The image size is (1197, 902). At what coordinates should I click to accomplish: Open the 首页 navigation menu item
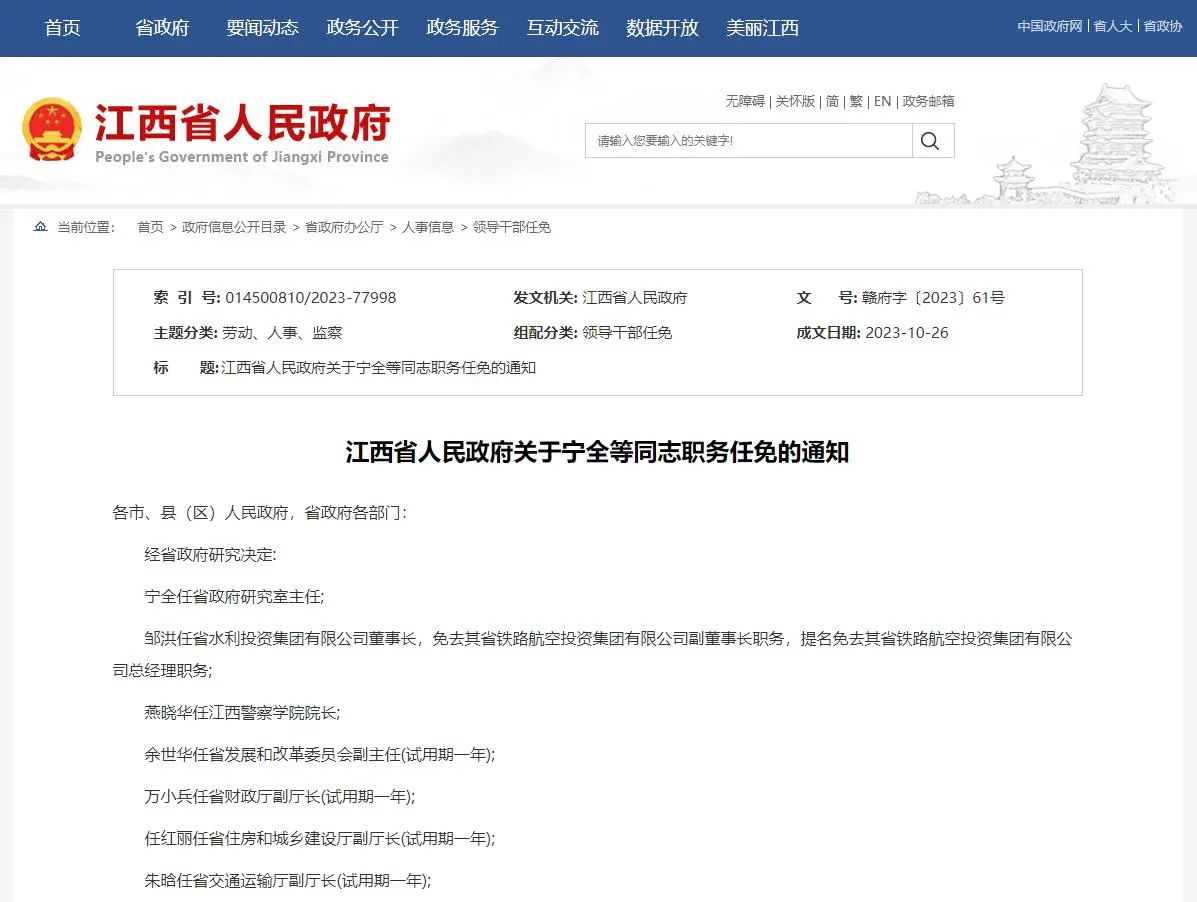click(62, 28)
